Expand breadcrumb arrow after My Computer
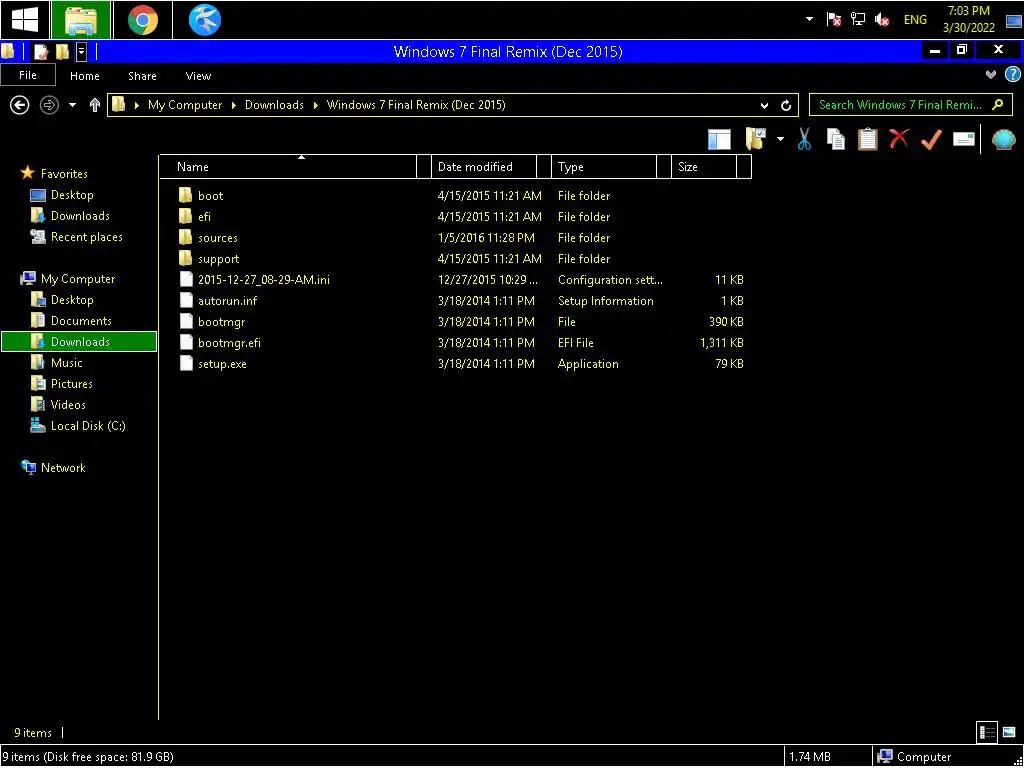 [x=234, y=105]
